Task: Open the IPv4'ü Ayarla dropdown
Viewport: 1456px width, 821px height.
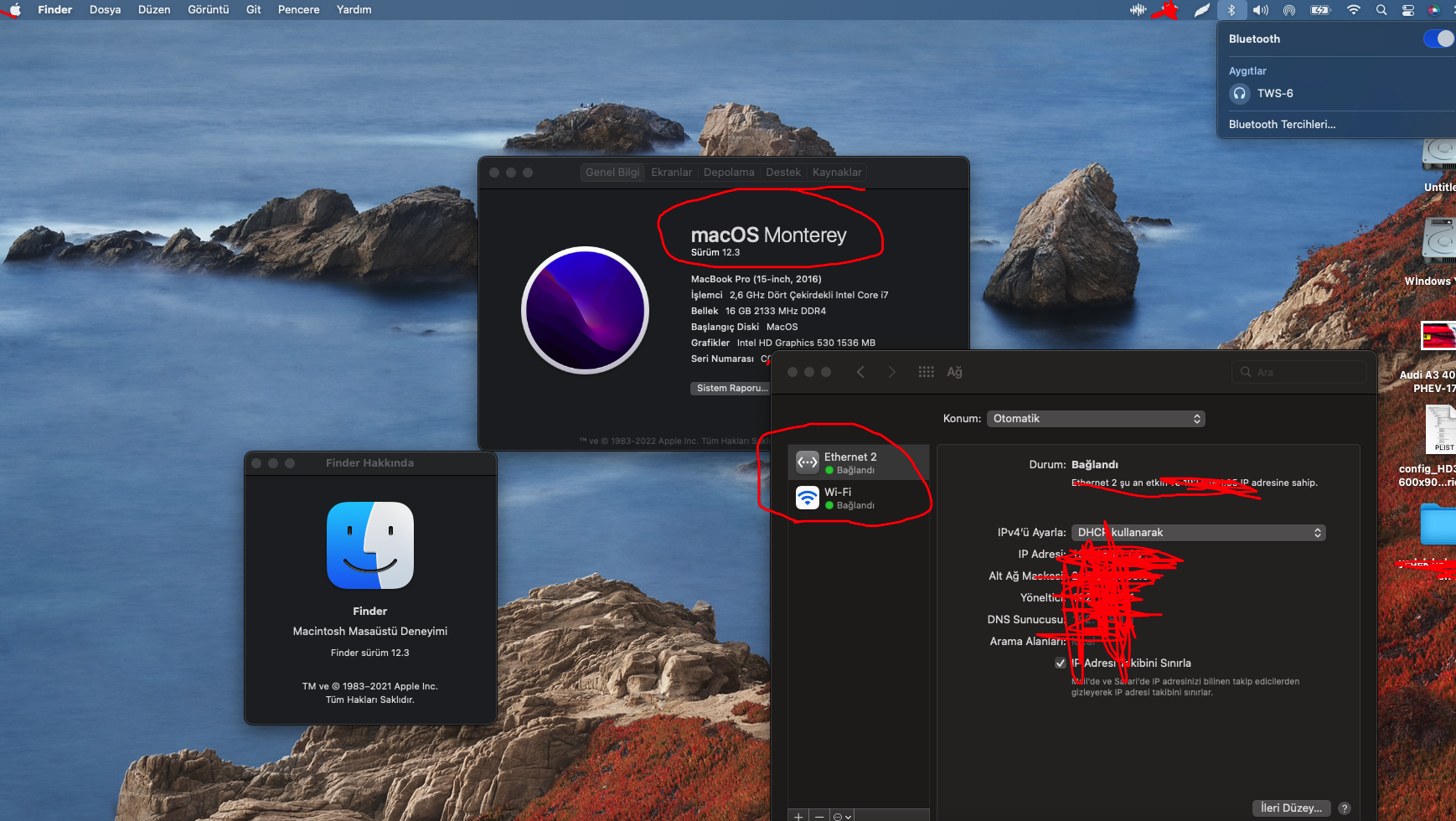Action: (1199, 533)
